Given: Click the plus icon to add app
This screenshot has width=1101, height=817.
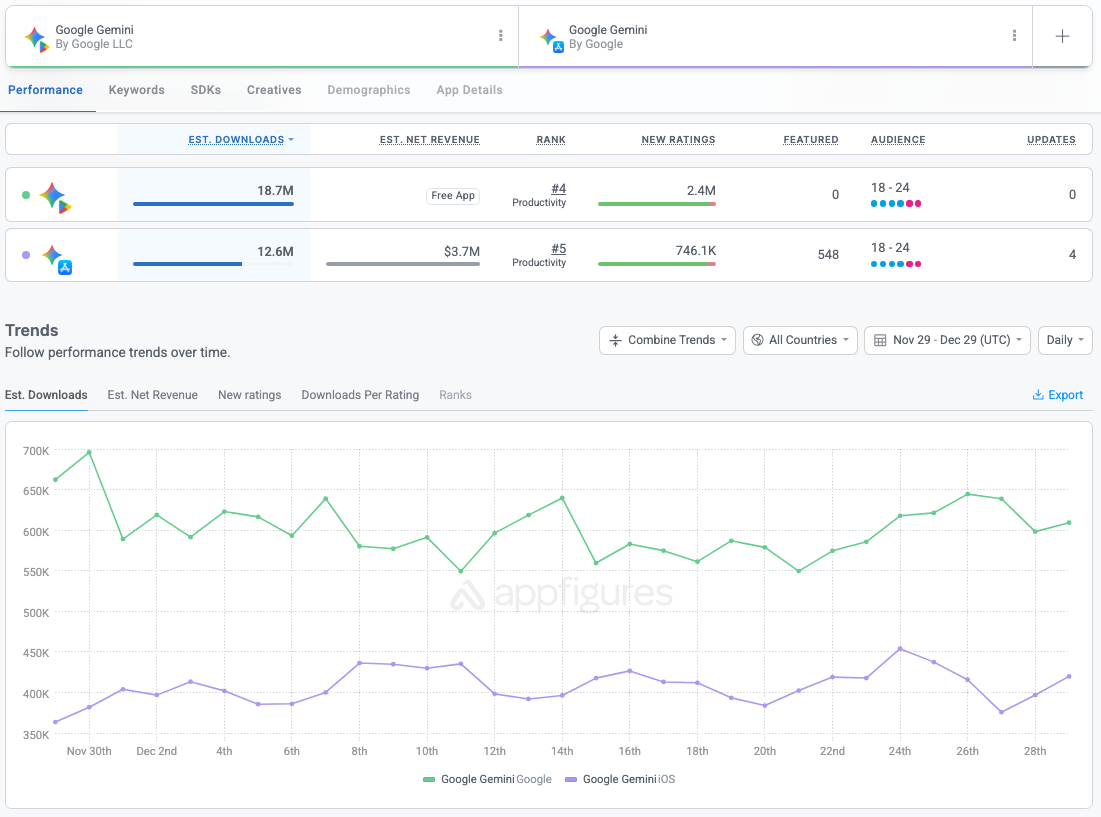Looking at the screenshot, I should coord(1062,36).
